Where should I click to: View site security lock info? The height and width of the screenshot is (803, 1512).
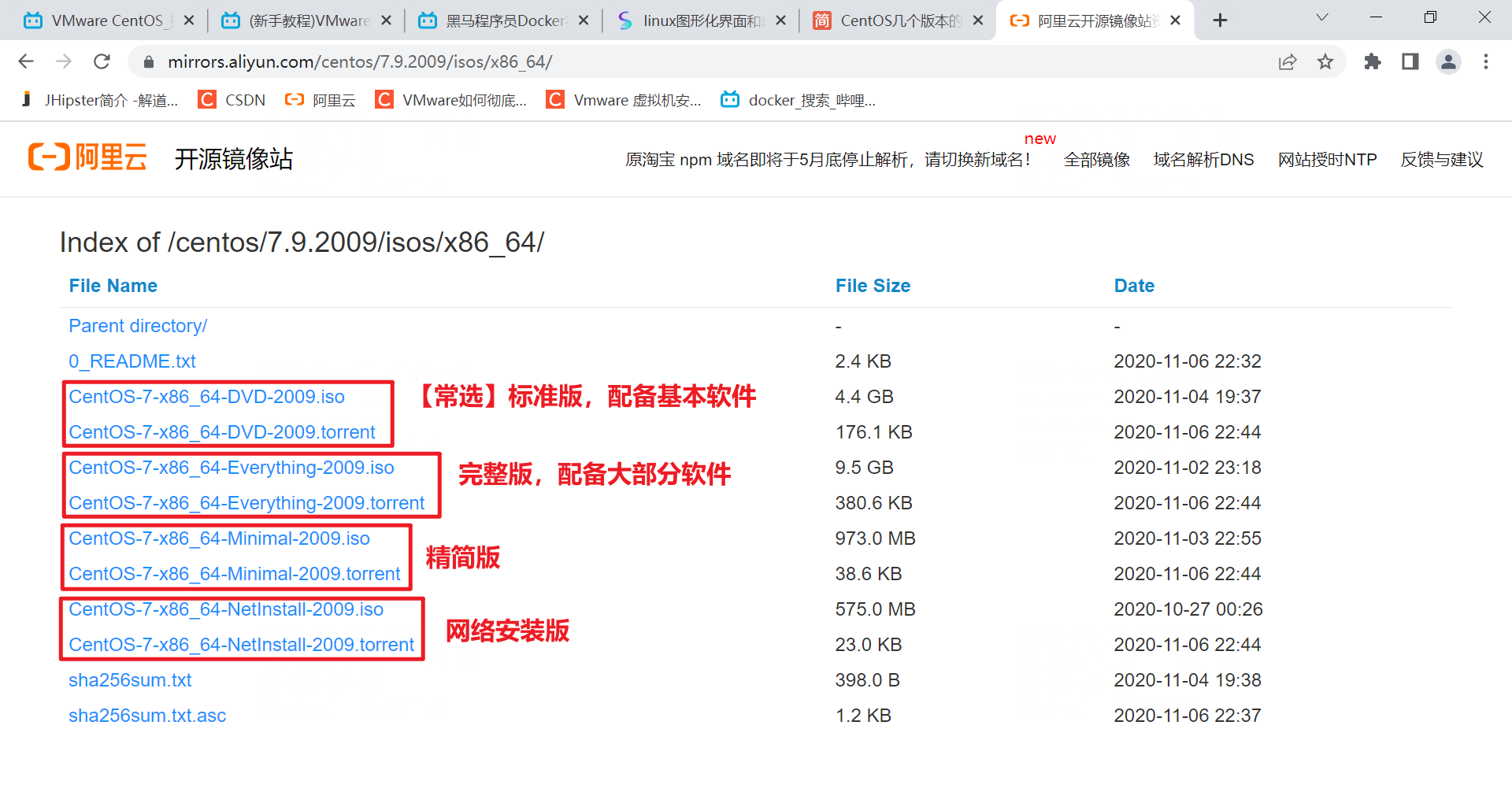pyautogui.click(x=149, y=61)
